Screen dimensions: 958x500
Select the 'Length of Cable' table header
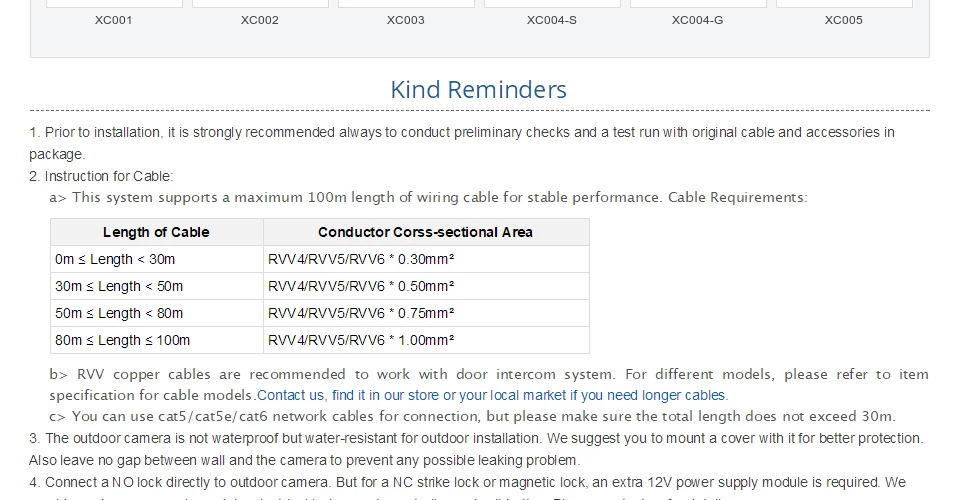point(156,232)
